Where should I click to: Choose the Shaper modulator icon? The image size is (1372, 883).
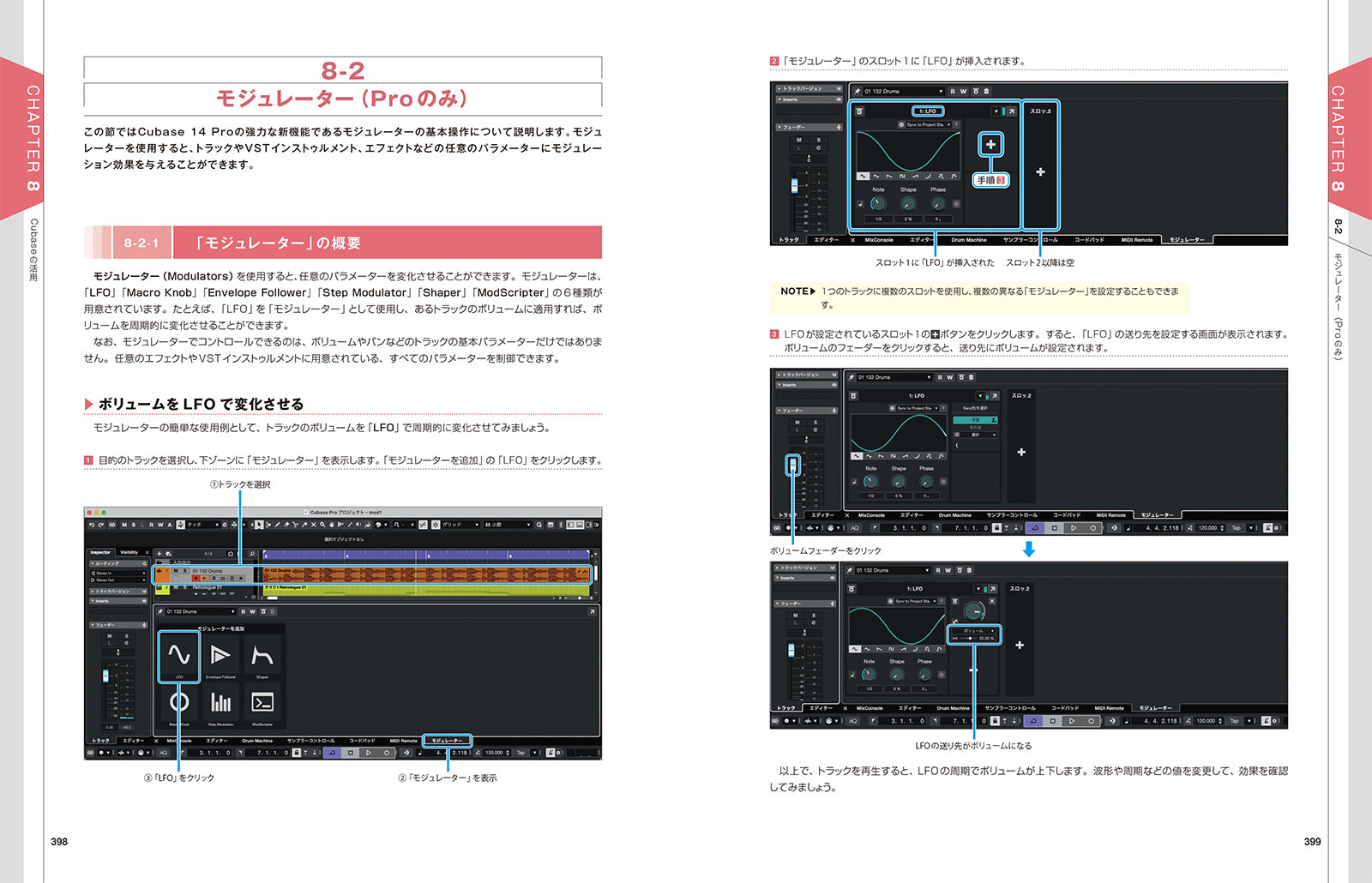click(x=262, y=656)
